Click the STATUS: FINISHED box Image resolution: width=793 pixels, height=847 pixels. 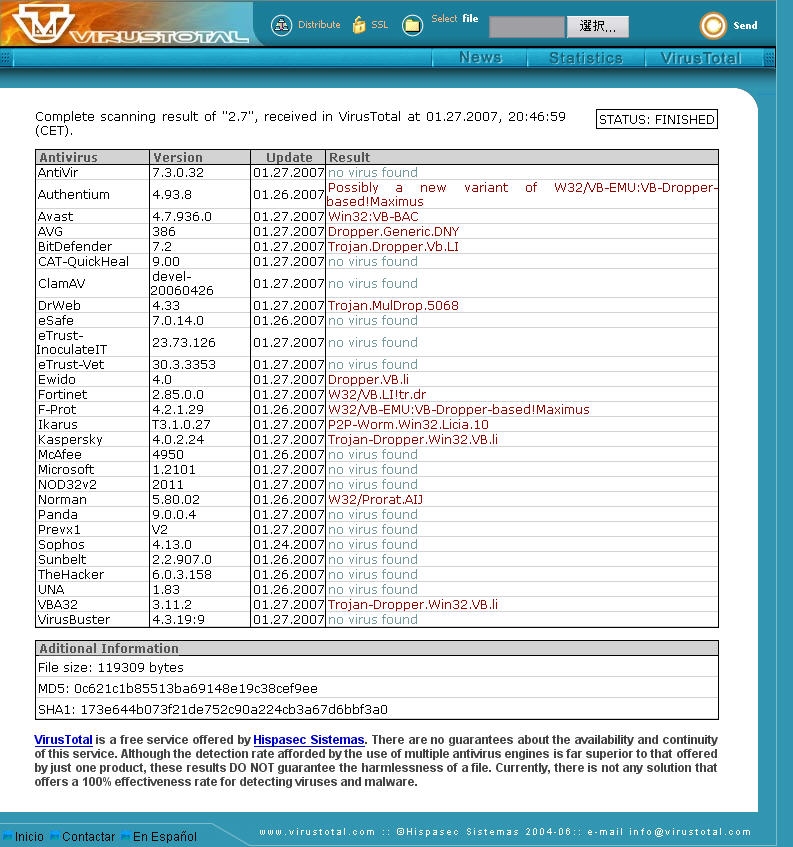pos(657,119)
